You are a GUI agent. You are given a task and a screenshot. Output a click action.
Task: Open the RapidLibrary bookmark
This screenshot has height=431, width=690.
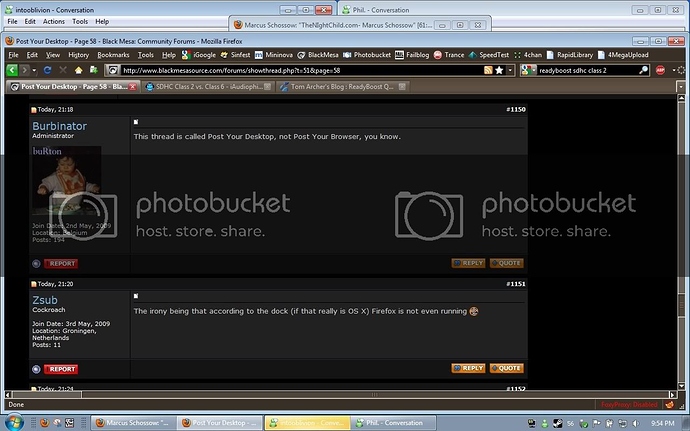(569, 55)
